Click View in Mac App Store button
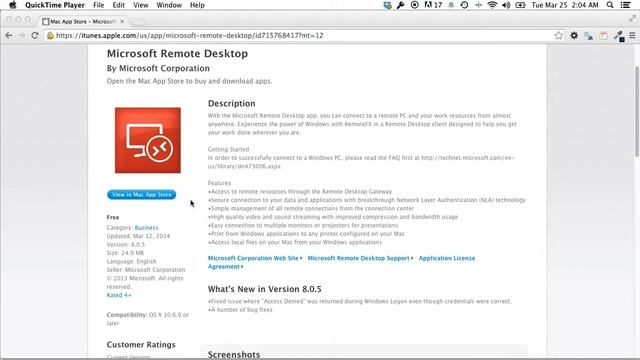Screen dimensions: 640x360 tap(142, 195)
